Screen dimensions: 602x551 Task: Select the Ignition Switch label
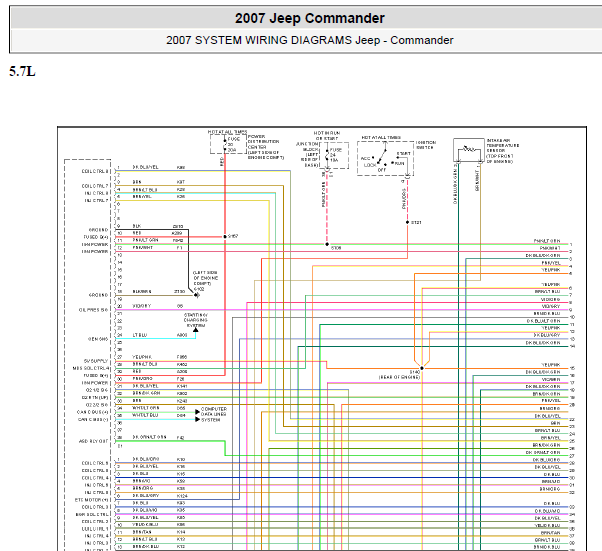pyautogui.click(x=426, y=145)
